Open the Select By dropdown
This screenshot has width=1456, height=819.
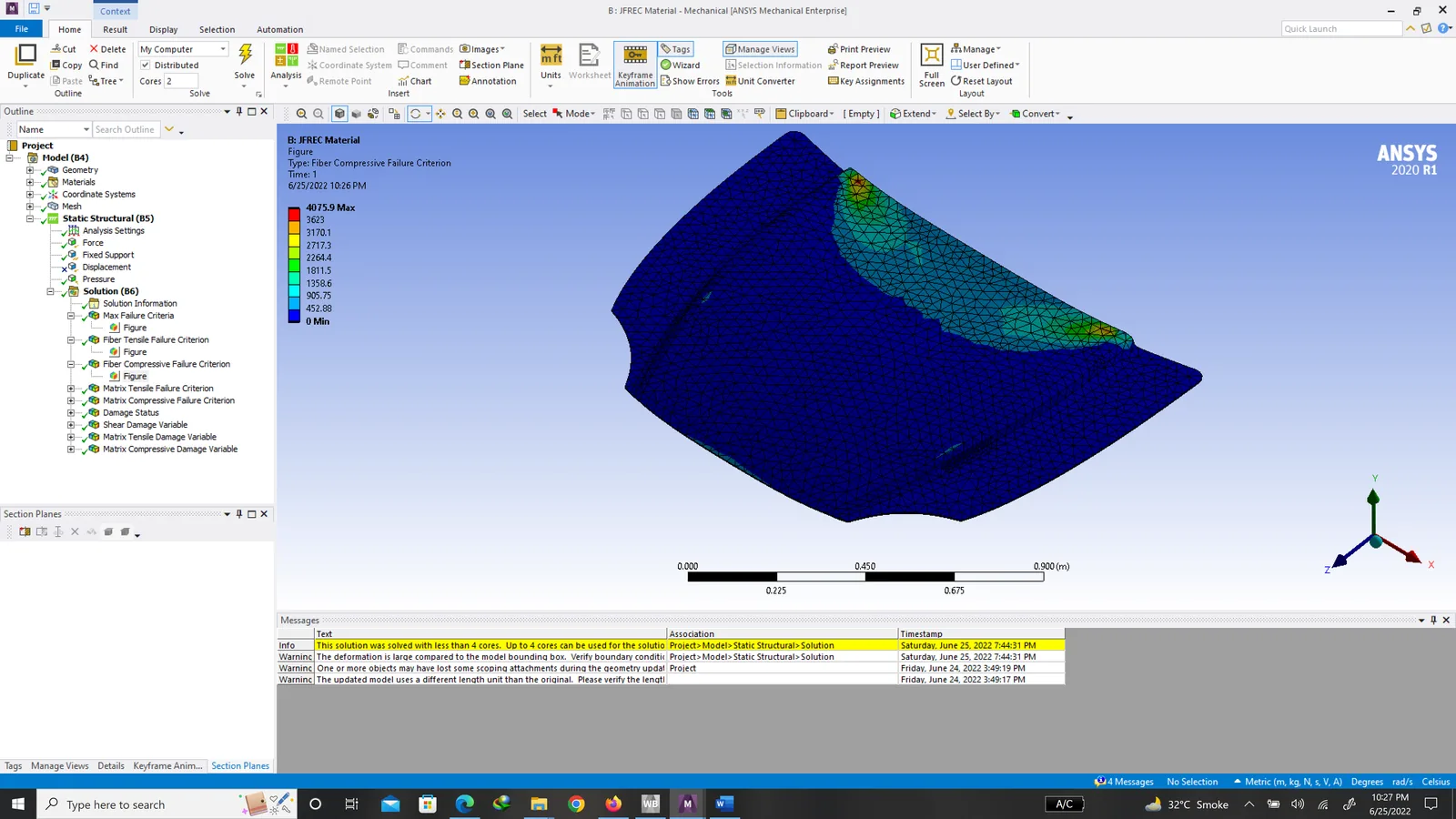(973, 114)
